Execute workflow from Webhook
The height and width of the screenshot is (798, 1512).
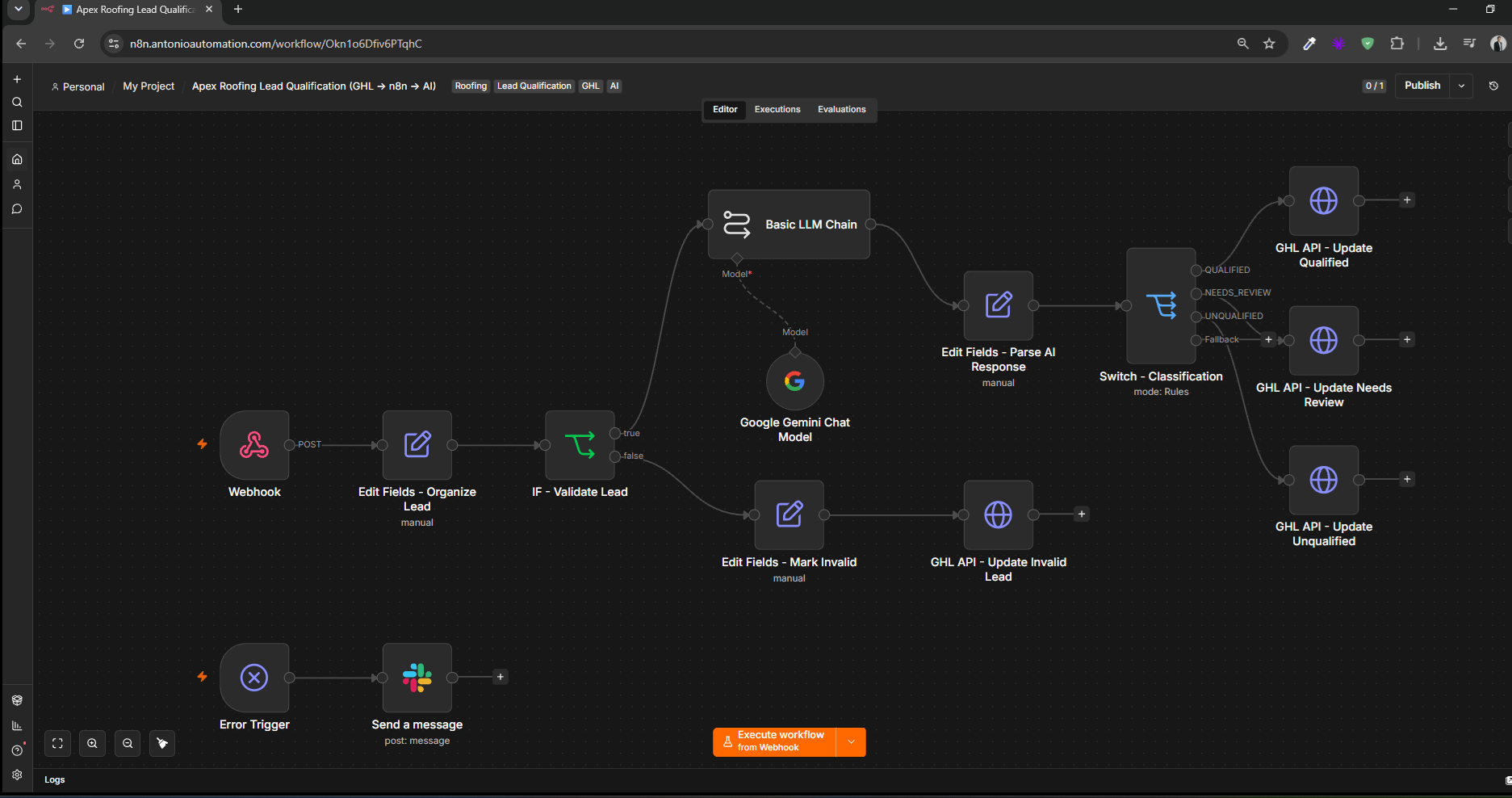click(775, 742)
